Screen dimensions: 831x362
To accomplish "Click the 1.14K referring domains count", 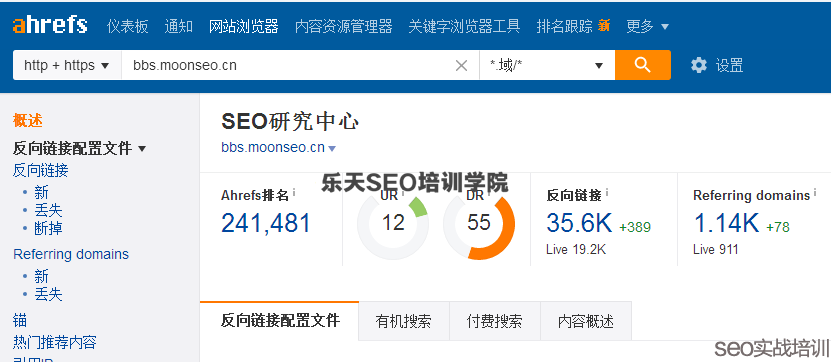I will pyautogui.click(x=727, y=223).
